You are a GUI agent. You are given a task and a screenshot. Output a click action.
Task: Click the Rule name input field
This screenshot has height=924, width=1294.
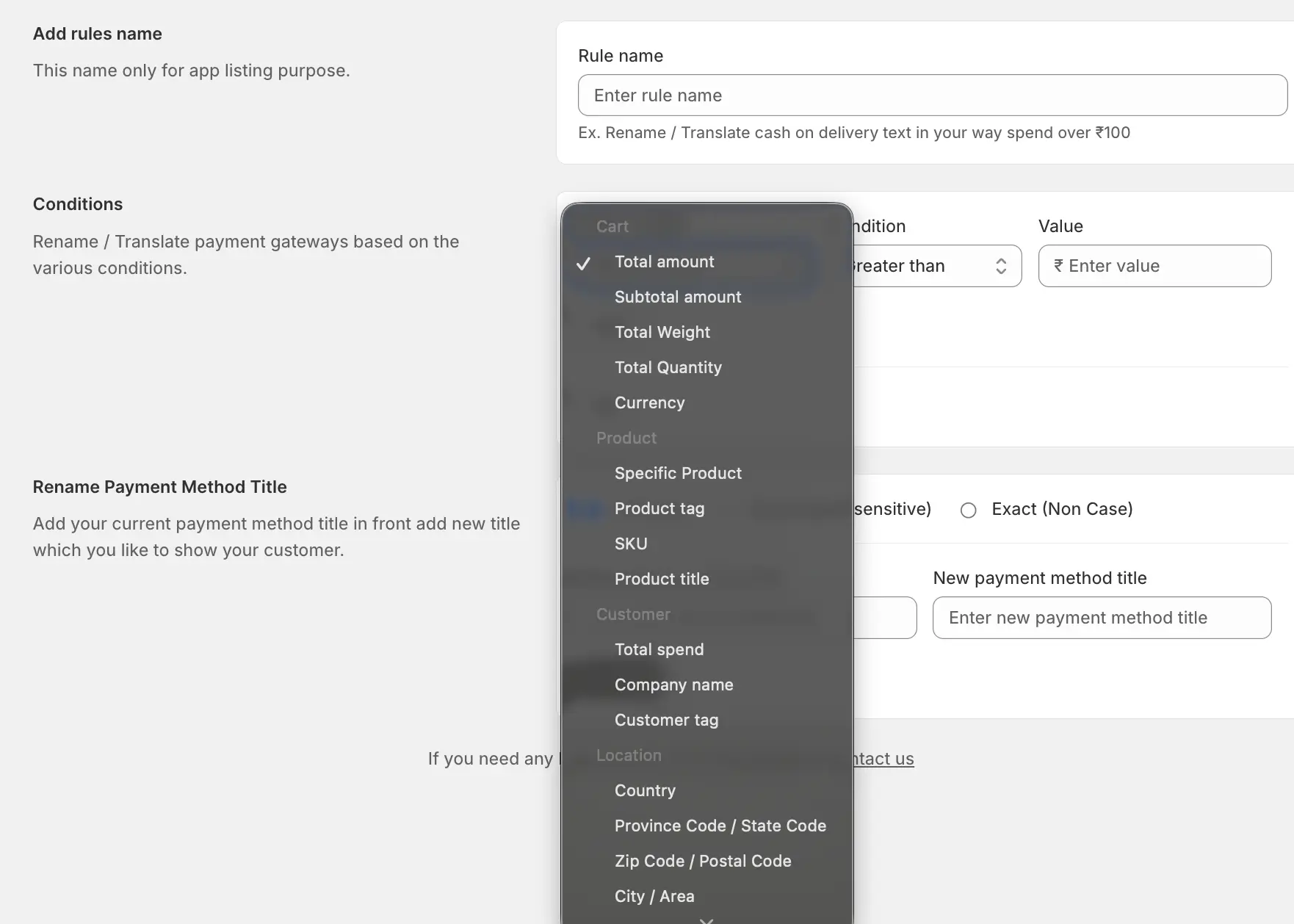[x=933, y=95]
